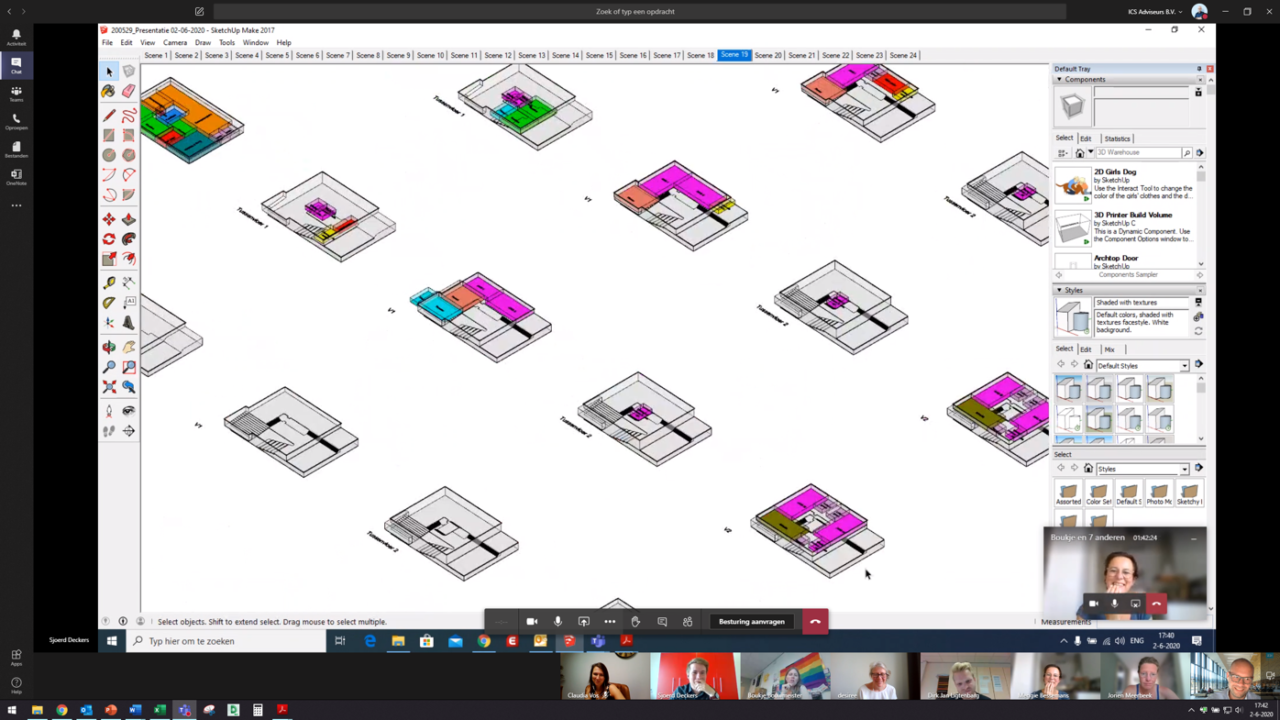The width and height of the screenshot is (1280, 720).
Task: Click Besturing aanvragen button
Action: [751, 622]
